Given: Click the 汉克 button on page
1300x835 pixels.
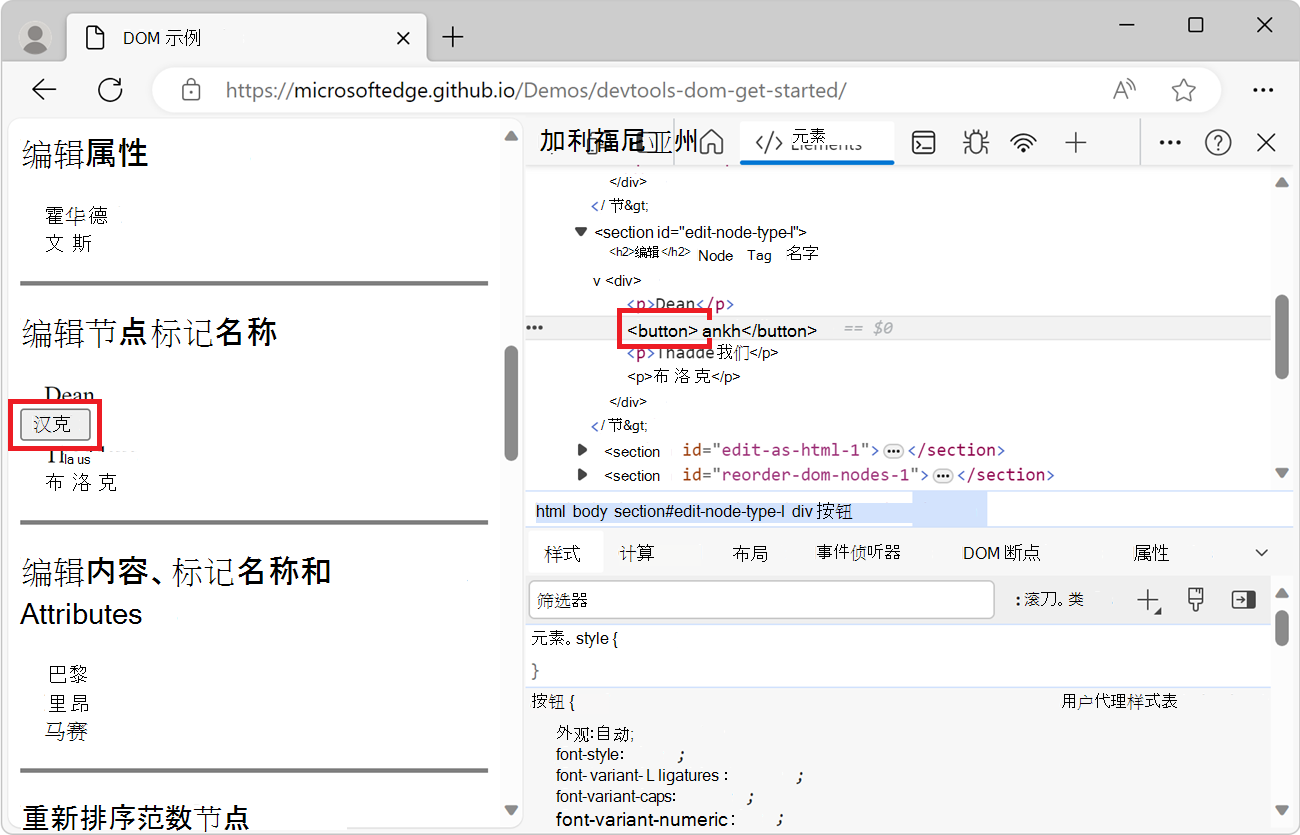Looking at the screenshot, I should point(55,425).
